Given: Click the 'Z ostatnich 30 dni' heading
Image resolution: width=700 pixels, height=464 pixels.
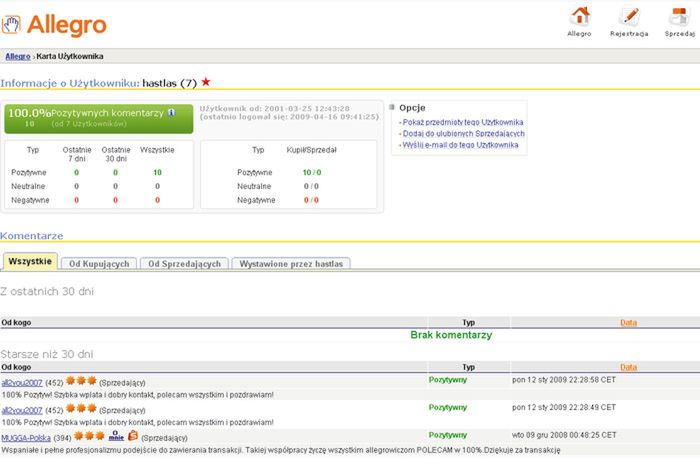Looking at the screenshot, I should 47,292.
